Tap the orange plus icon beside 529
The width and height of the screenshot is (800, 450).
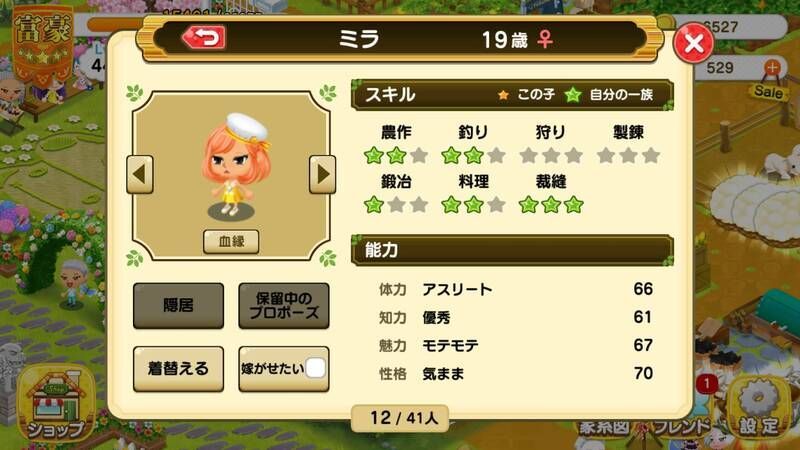point(772,67)
